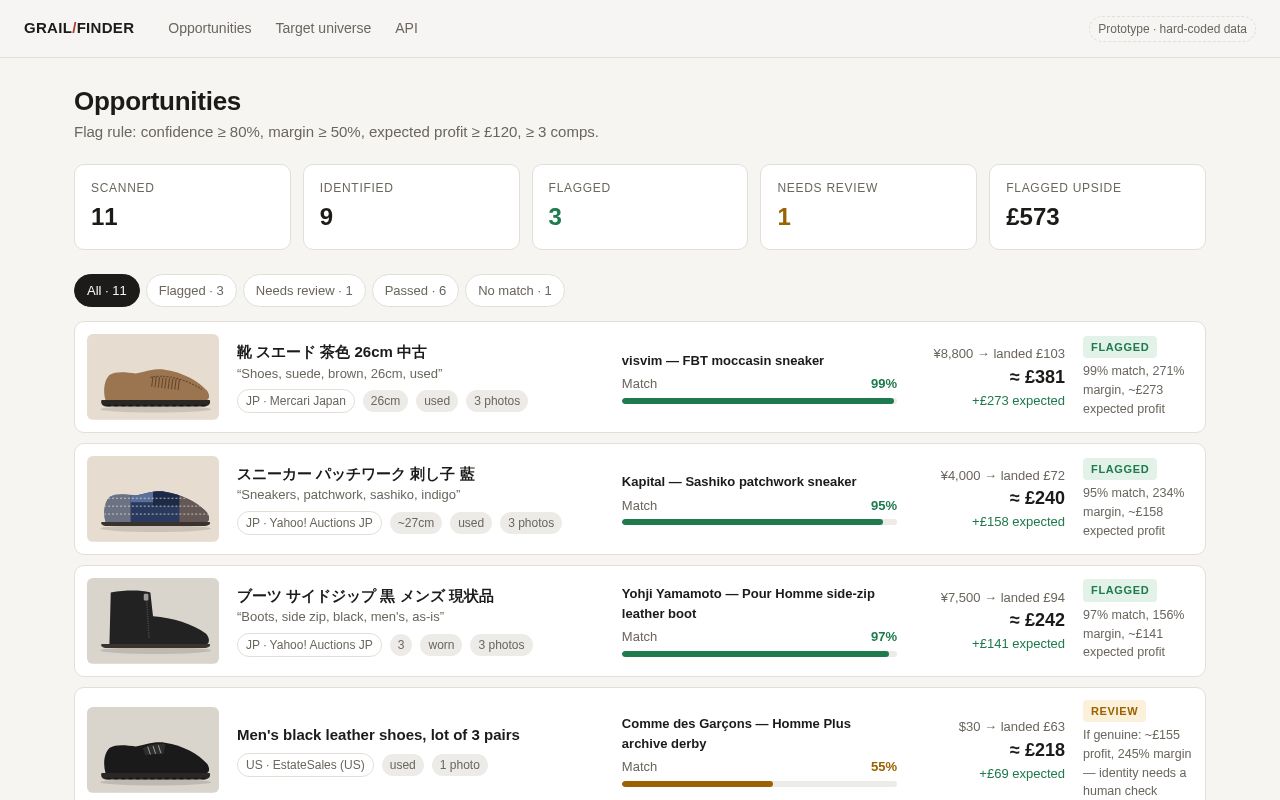Click the Yohji Yamamoto match progress bar
The image size is (1280, 800).
pyautogui.click(x=759, y=654)
